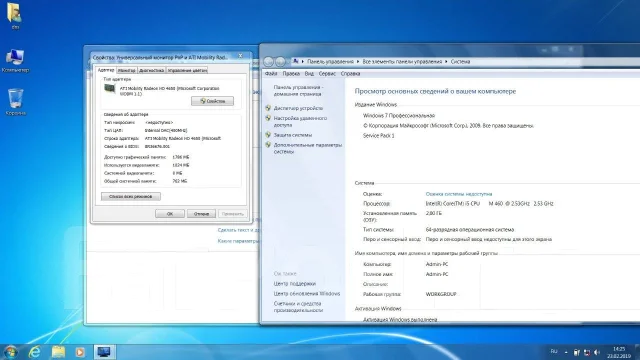This screenshot has height=360, width=640.
Task: Open Счетчики и средства производительности link
Action: pyautogui.click(x=298, y=307)
